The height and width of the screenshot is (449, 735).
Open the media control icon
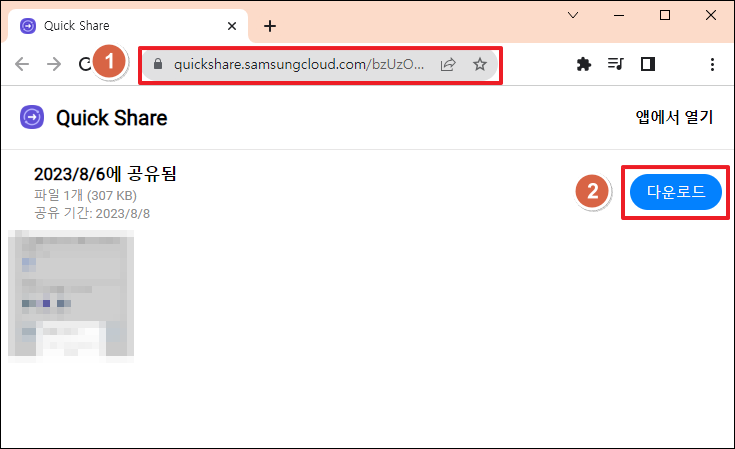pos(615,64)
